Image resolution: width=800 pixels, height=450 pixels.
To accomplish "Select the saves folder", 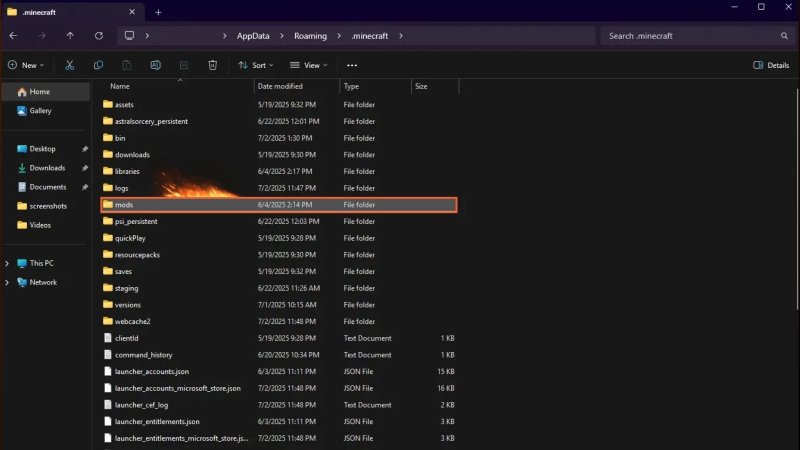I will pos(279,271).
